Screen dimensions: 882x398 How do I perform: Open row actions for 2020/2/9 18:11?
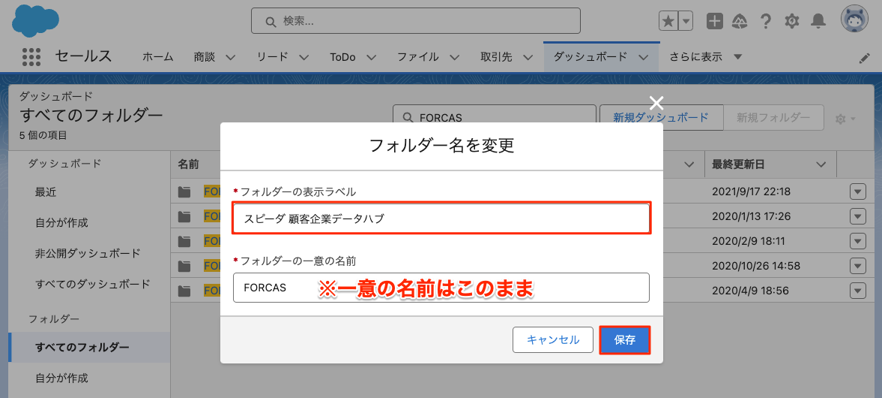click(857, 241)
